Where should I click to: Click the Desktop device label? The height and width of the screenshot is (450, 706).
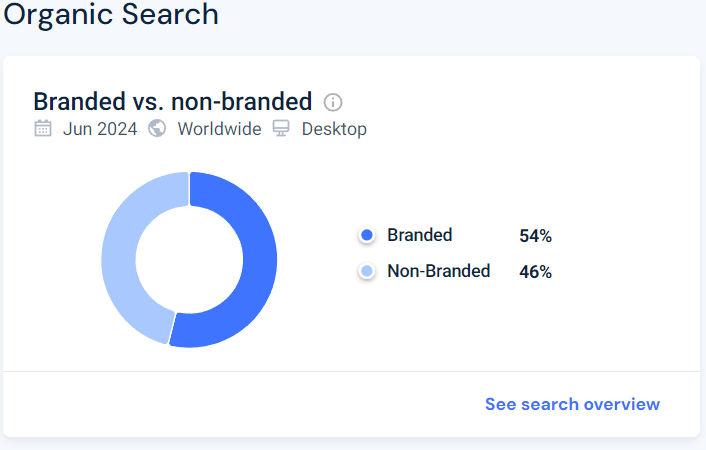tap(334, 129)
